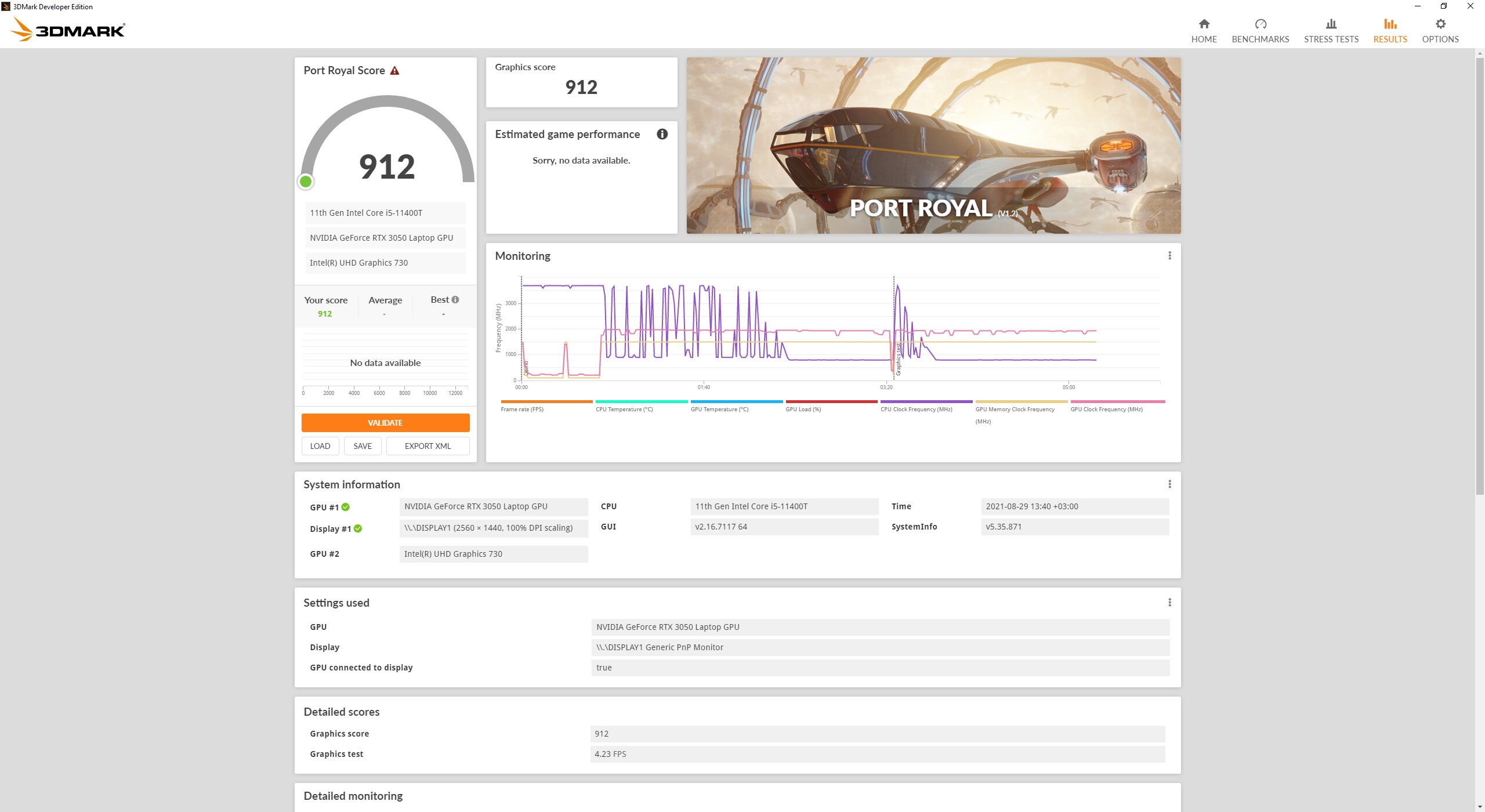Click the SAVE button
1485x812 pixels.
click(x=363, y=446)
